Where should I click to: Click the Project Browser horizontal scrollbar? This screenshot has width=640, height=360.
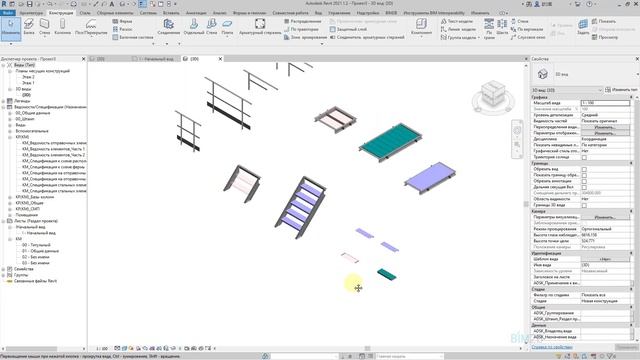[31, 349]
